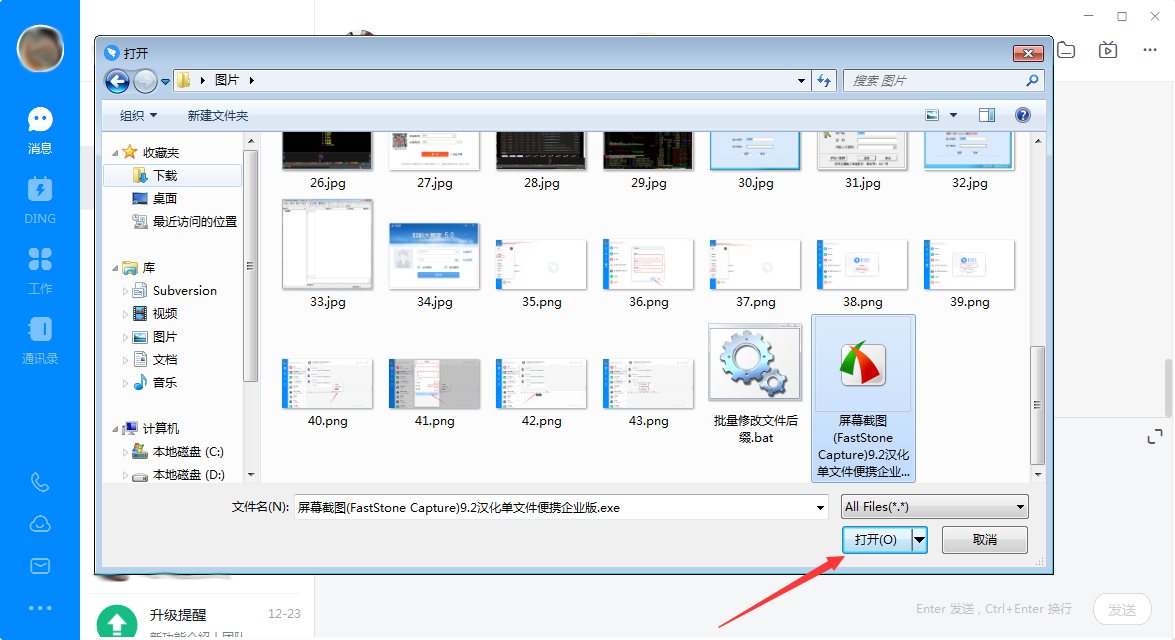Toggle the folder panel icon at top right
1175x640 pixels.
pyautogui.click(x=1065, y=48)
